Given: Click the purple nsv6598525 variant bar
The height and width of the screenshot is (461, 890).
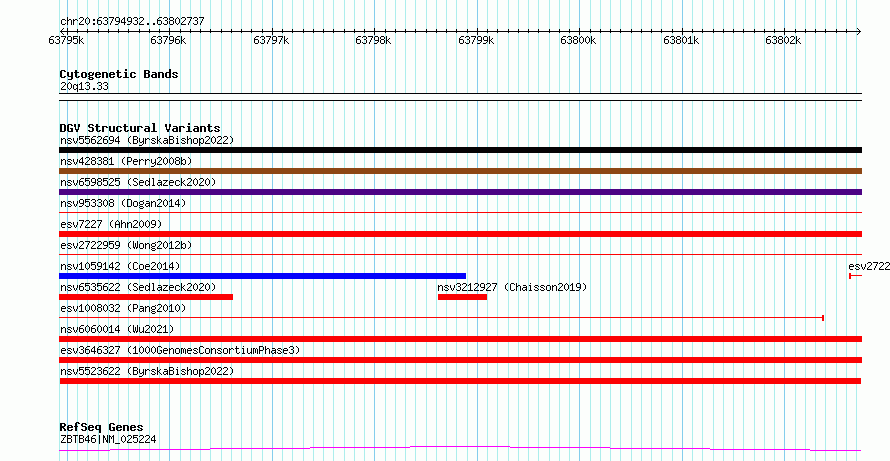Looking at the screenshot, I should tap(460, 192).
